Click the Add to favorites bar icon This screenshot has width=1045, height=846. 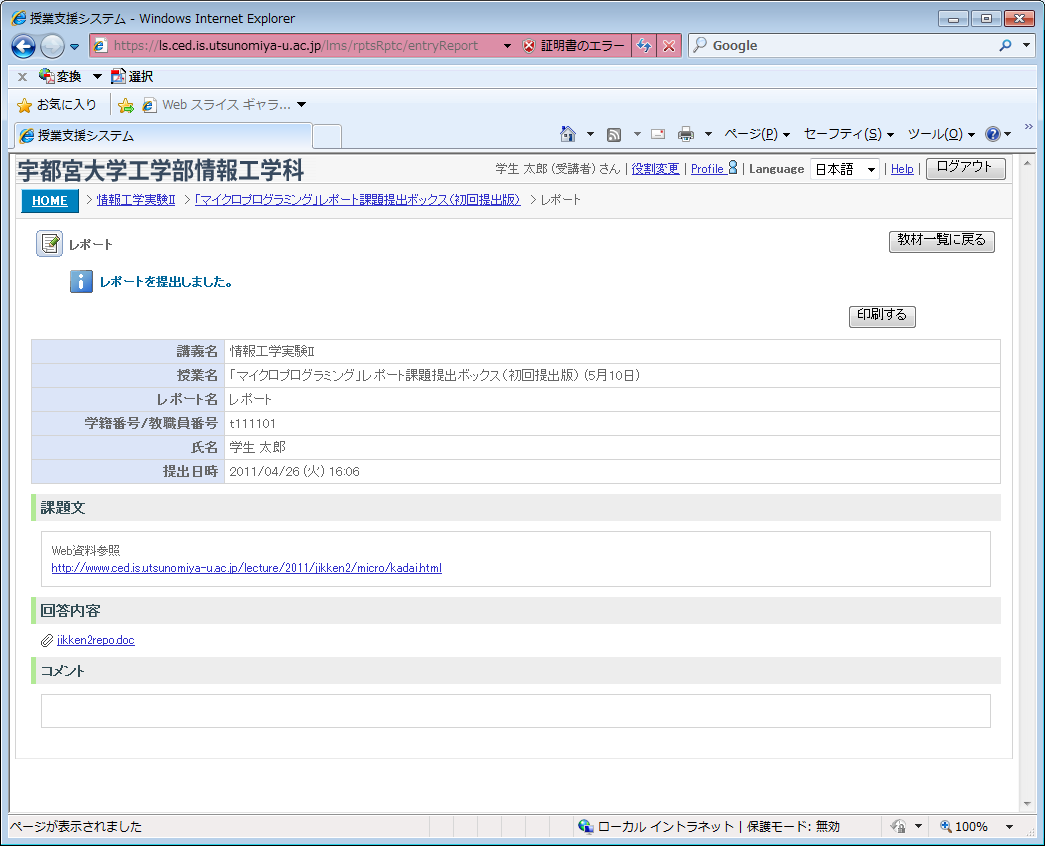(126, 105)
